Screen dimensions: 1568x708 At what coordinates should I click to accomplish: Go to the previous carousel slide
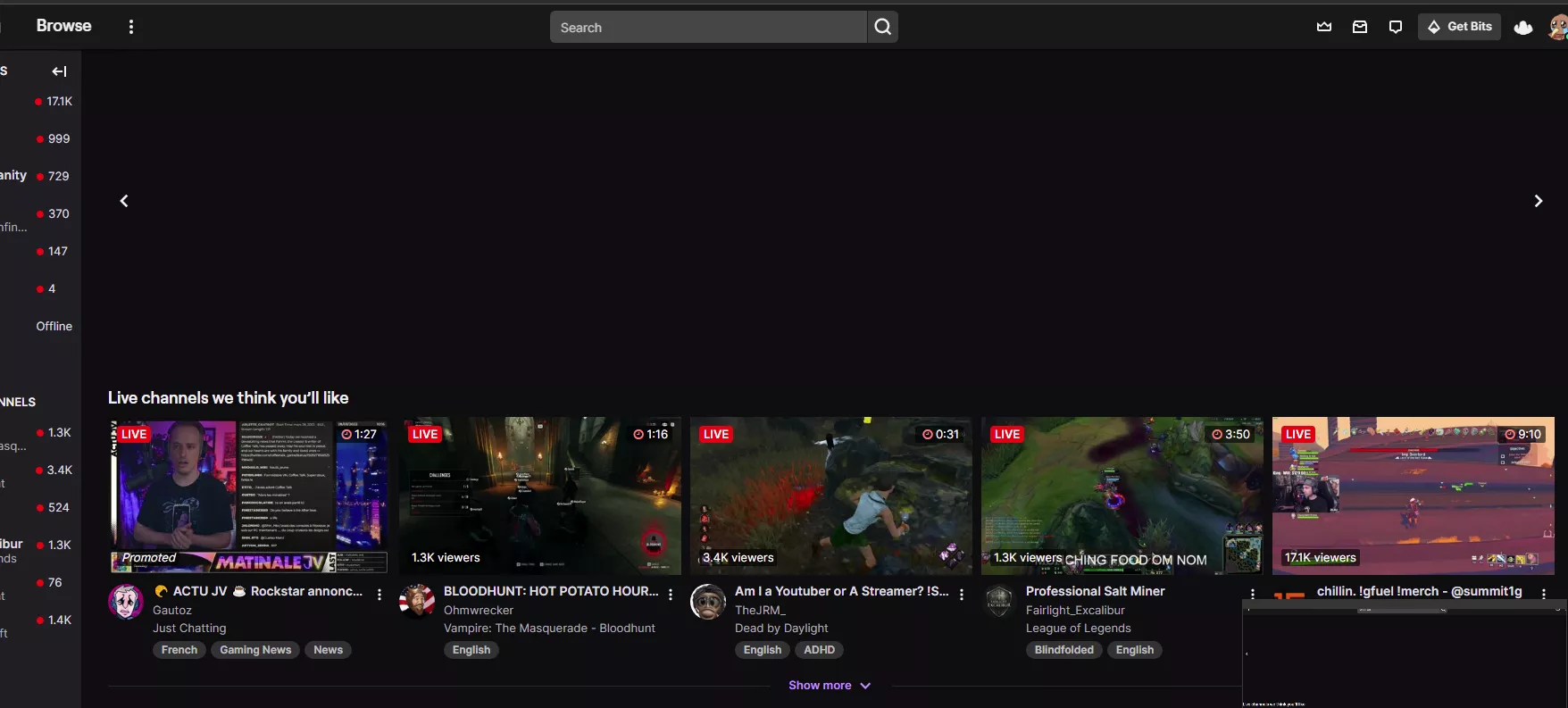click(124, 201)
